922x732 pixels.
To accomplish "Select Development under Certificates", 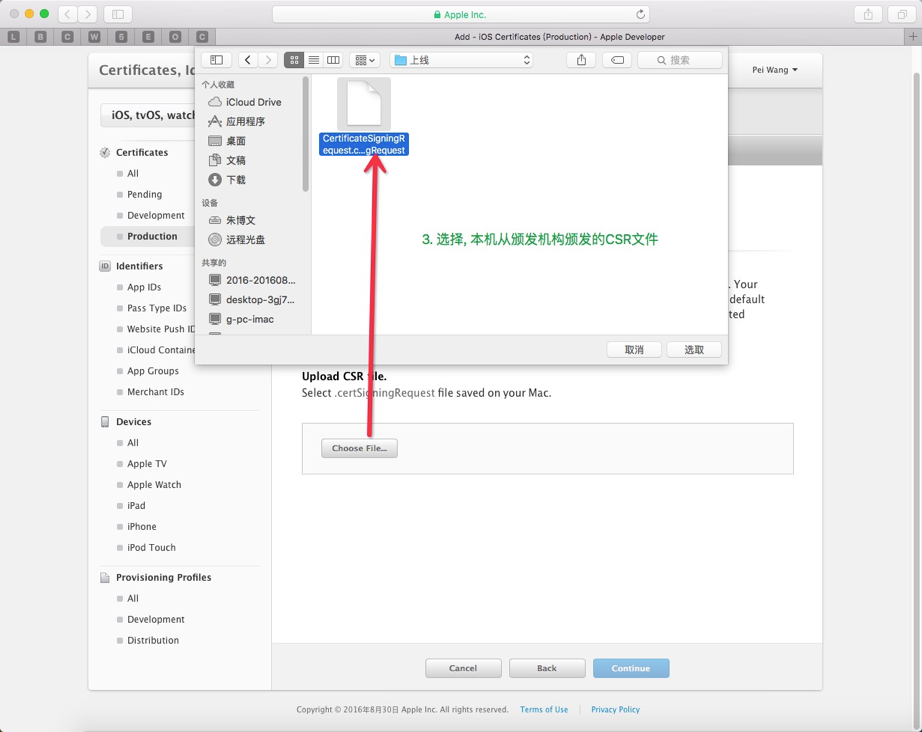I will click(156, 216).
